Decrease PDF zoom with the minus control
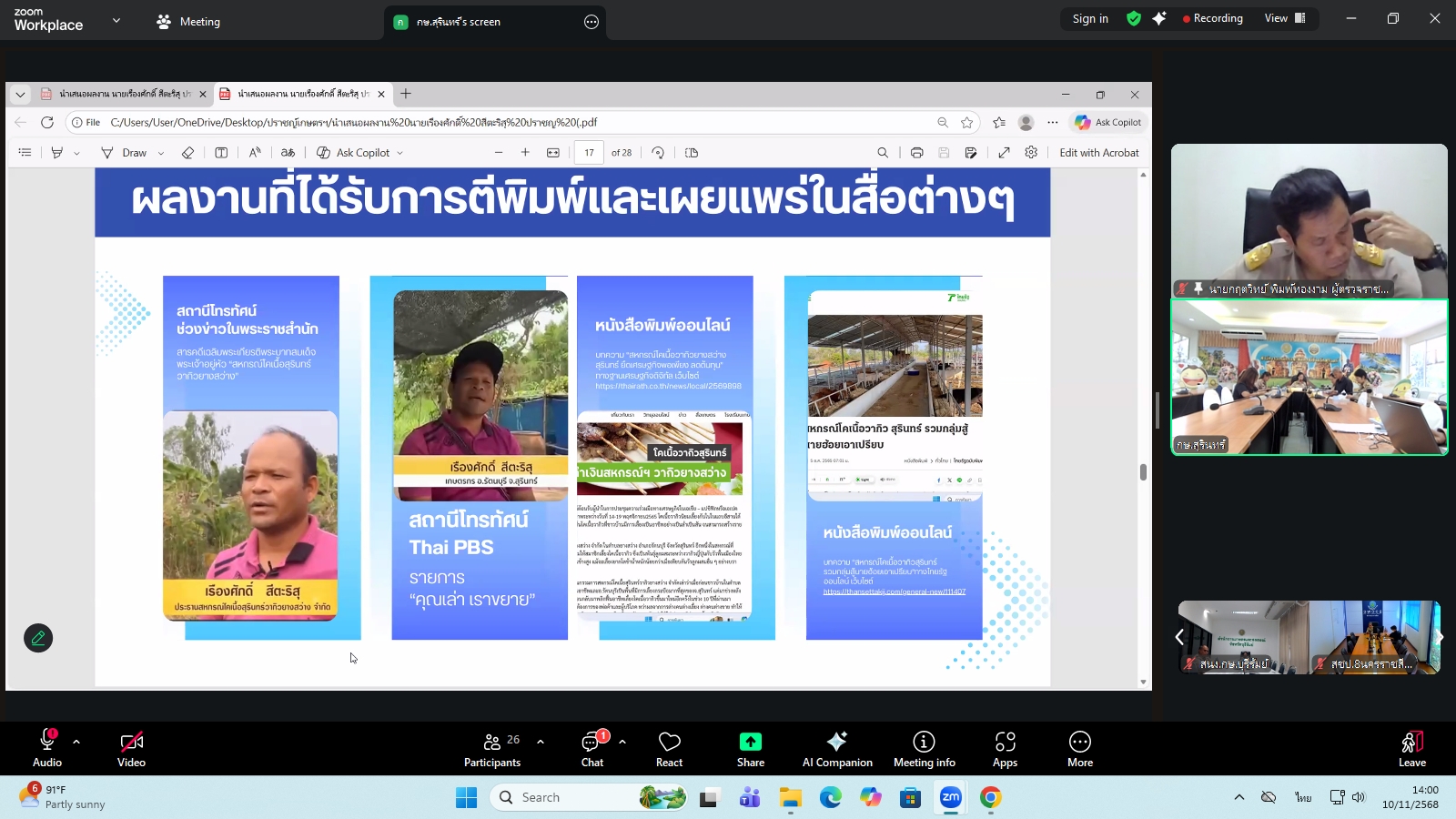1456x819 pixels. 499,152
